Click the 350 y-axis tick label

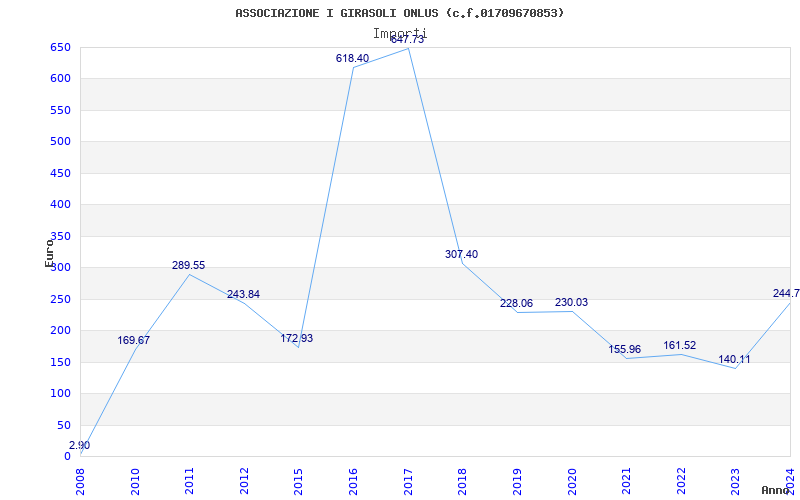(60, 236)
